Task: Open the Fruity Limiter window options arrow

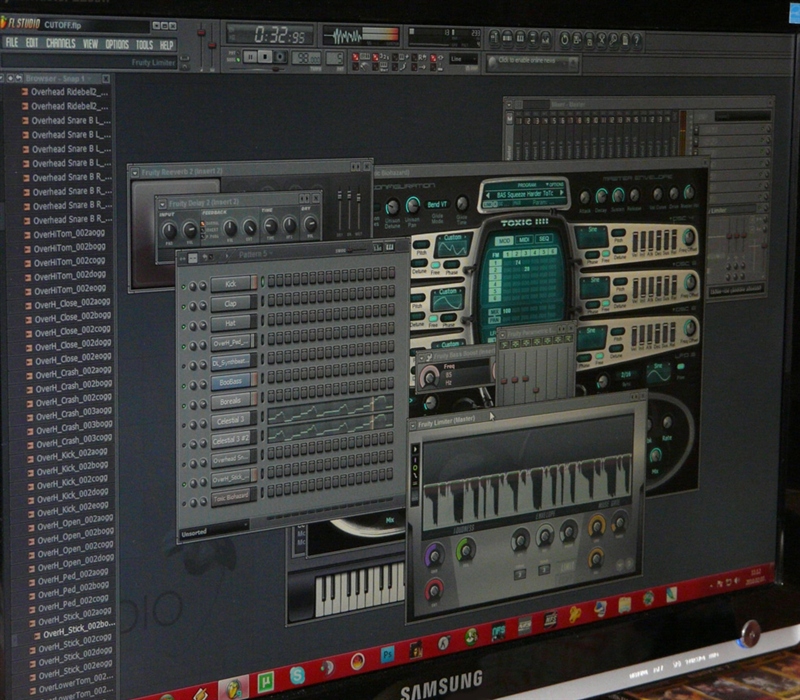Action: pyautogui.click(x=415, y=426)
